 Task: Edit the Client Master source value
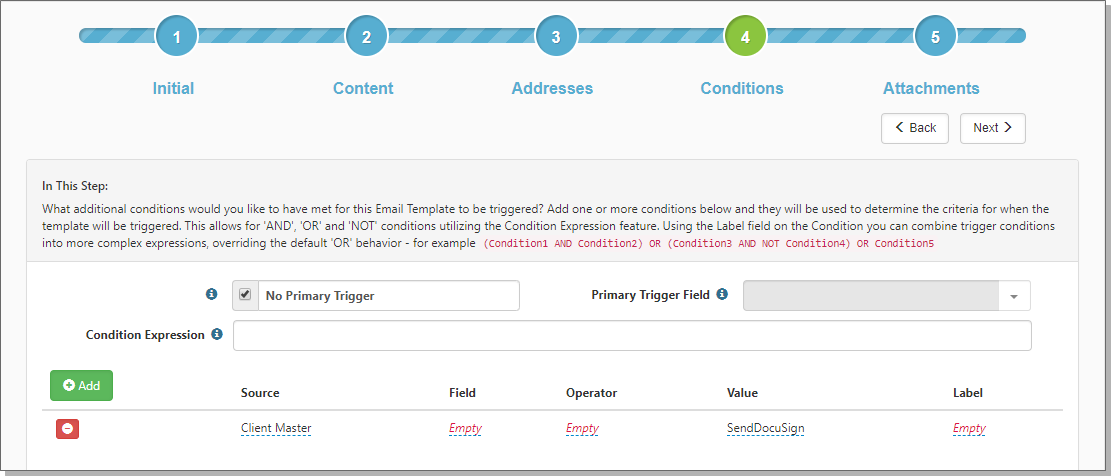click(x=276, y=428)
